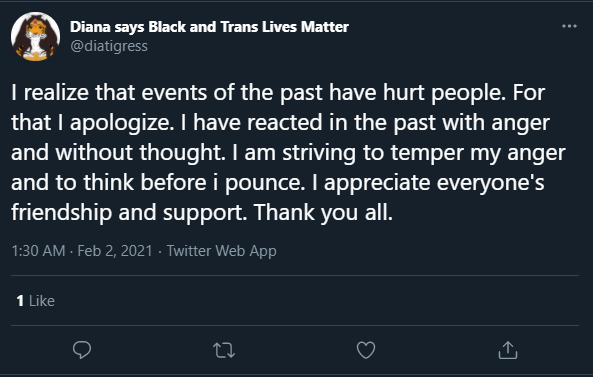Click the bold like count number 1
Image resolution: width=593 pixels, height=377 pixels.
(20, 301)
